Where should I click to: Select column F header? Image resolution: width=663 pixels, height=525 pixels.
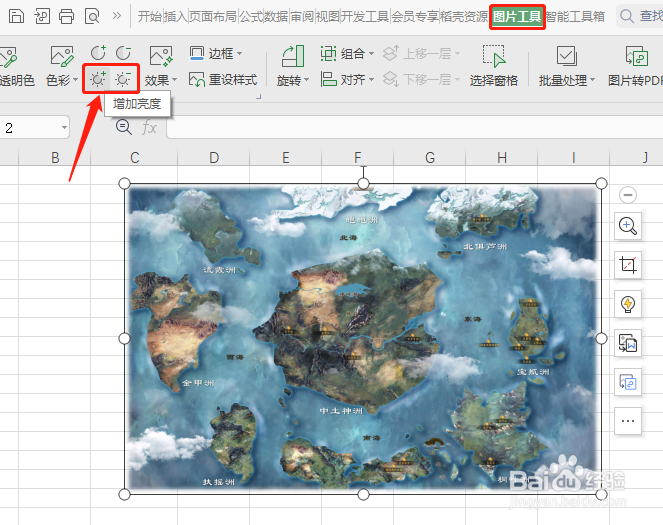point(358,158)
